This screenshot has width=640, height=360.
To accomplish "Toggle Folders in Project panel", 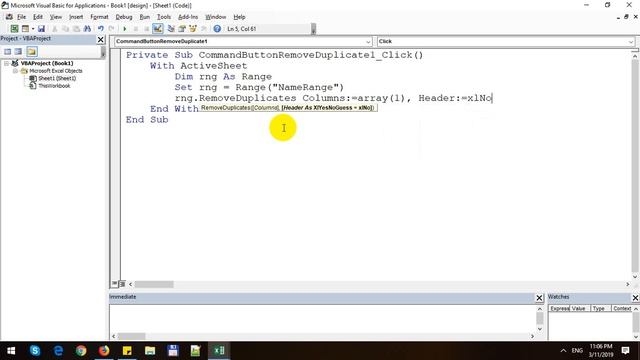I will 32,51.
